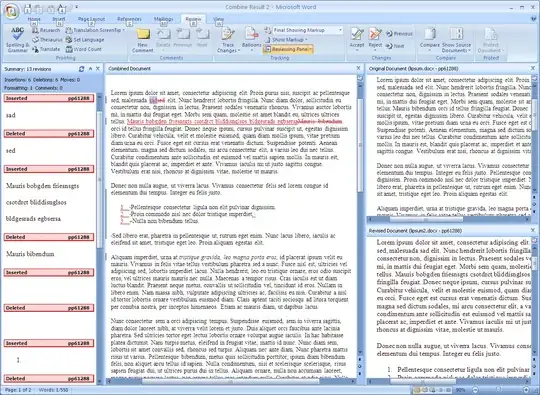Image resolution: width=540 pixels, height=395 pixels.
Task: Click the zoom in plus button
Action: [x=527, y=390]
